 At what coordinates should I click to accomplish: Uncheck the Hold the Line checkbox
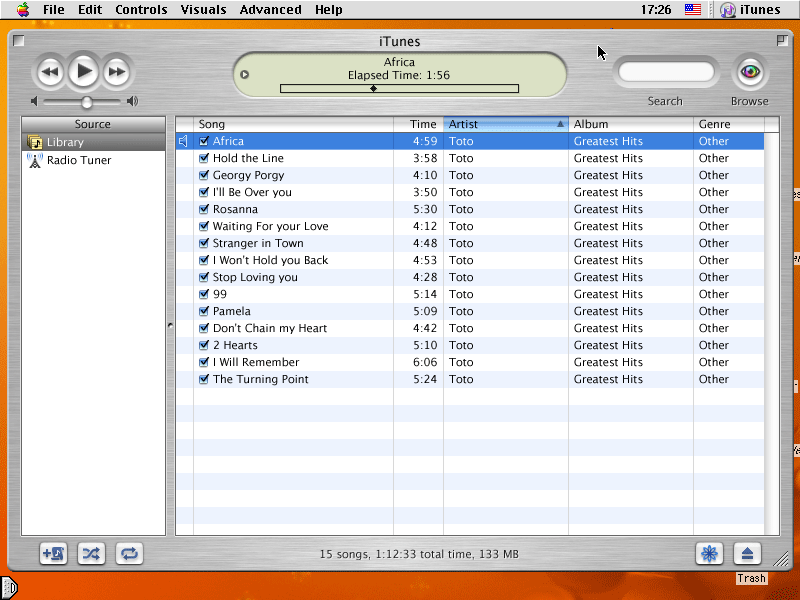pyautogui.click(x=204, y=158)
